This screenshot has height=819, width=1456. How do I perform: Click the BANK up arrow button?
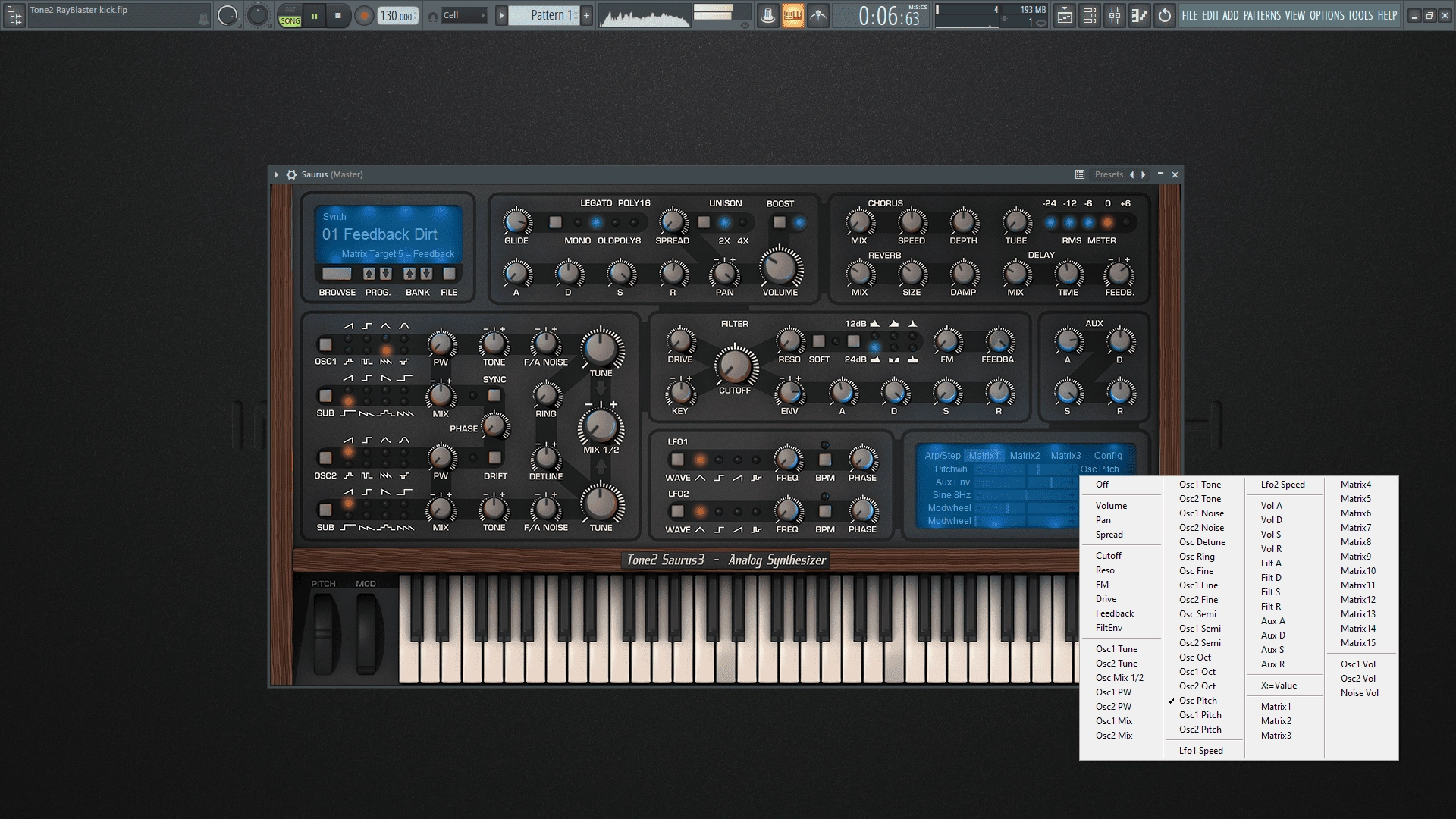(409, 274)
